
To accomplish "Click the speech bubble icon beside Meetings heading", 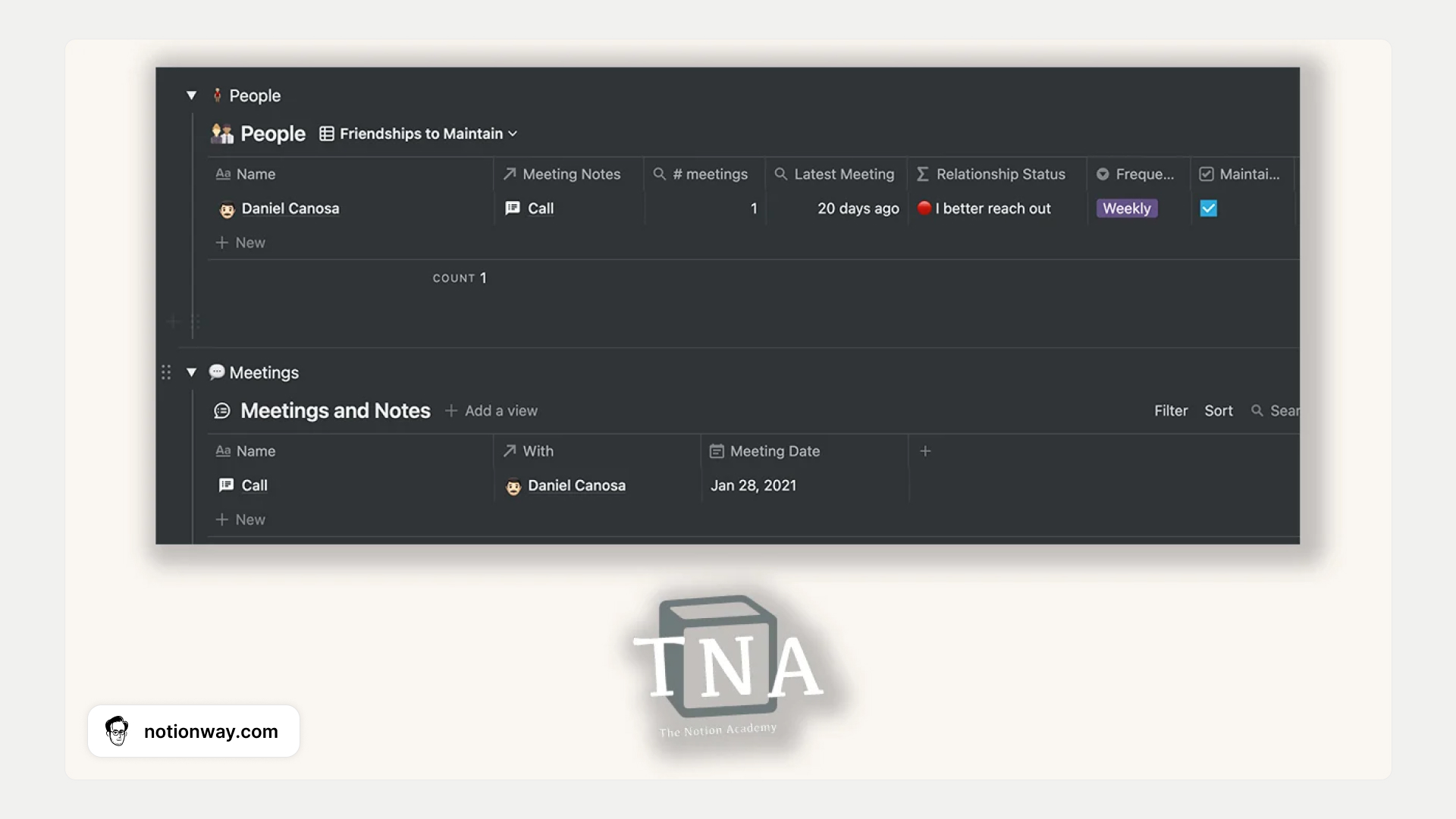I will tap(216, 372).
